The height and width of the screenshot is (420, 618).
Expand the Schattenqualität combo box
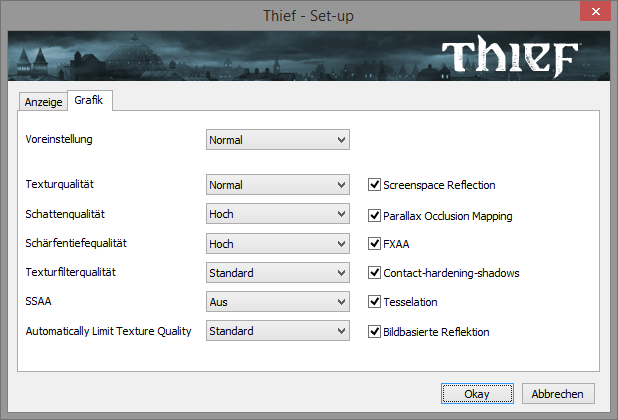click(x=277, y=214)
